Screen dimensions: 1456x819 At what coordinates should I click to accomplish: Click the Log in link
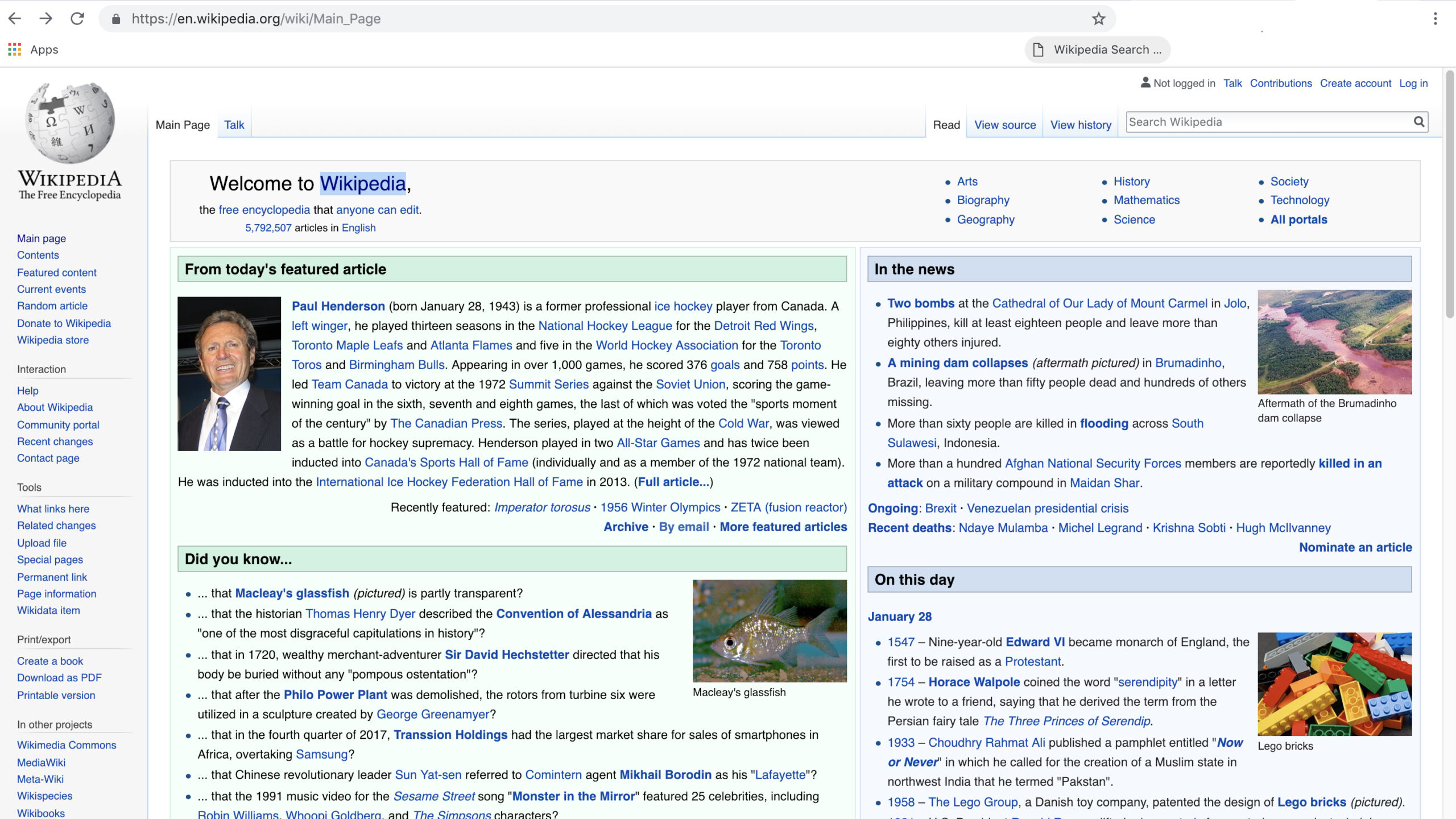(1413, 83)
